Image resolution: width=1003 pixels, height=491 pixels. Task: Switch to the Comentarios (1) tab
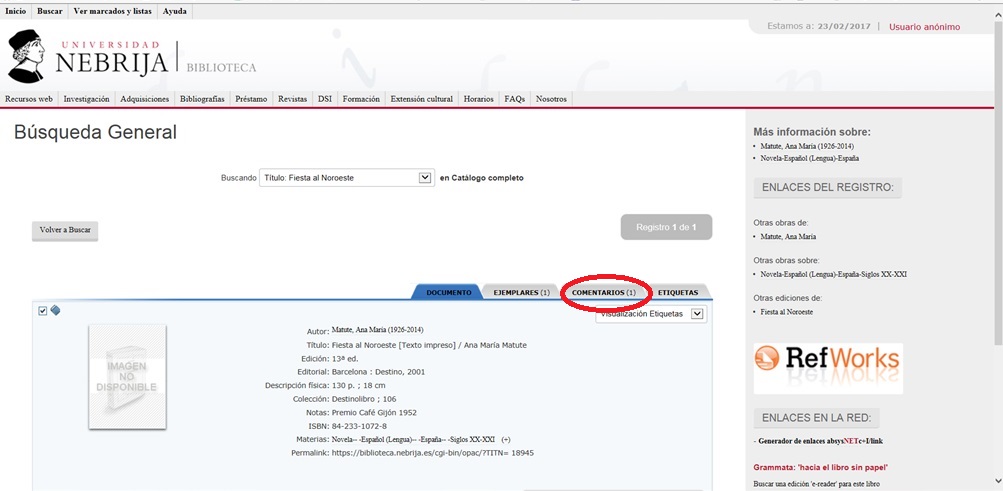tap(604, 292)
